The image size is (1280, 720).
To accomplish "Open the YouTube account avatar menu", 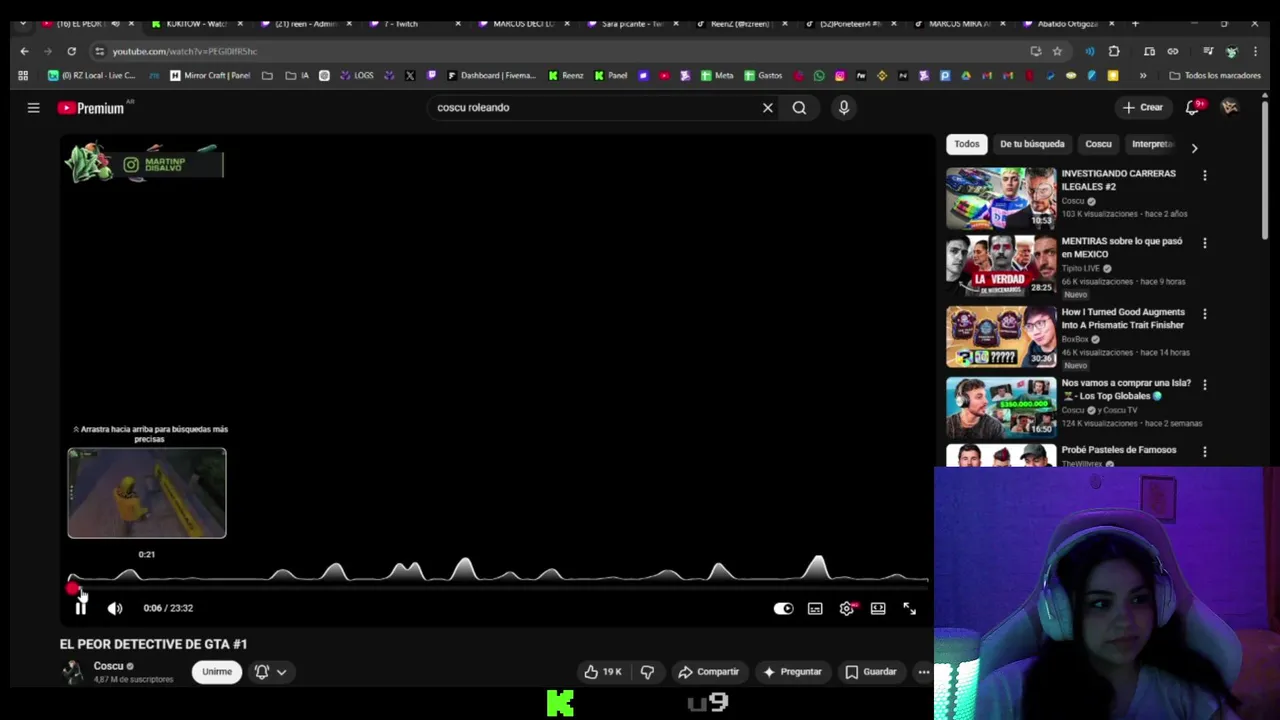I will (1230, 107).
